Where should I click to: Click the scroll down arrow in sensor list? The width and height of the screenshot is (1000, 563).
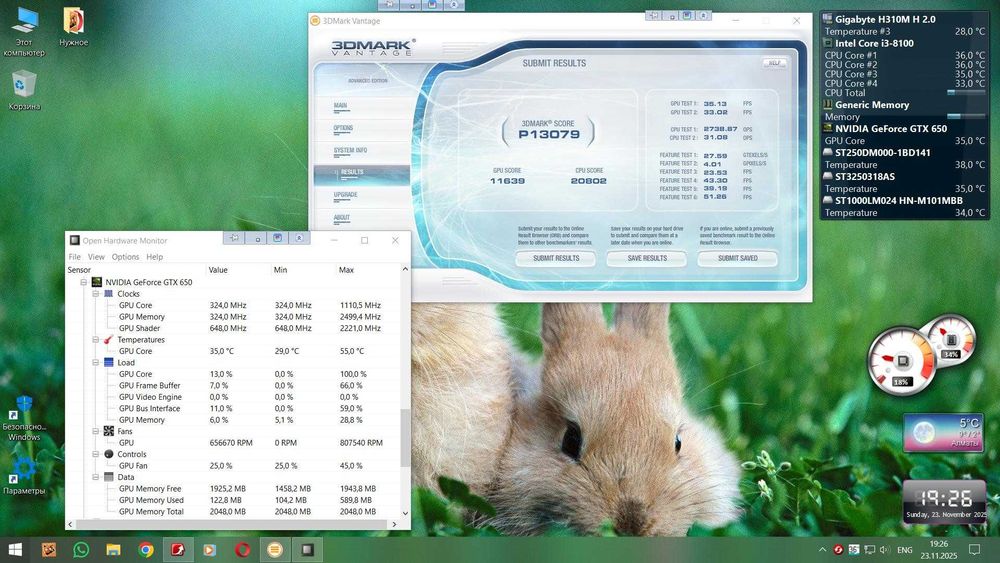coord(405,513)
